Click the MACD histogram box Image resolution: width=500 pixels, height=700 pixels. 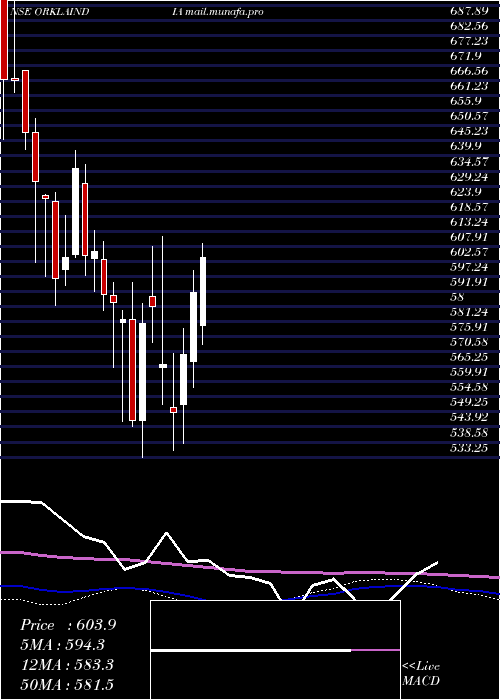pos(275,650)
